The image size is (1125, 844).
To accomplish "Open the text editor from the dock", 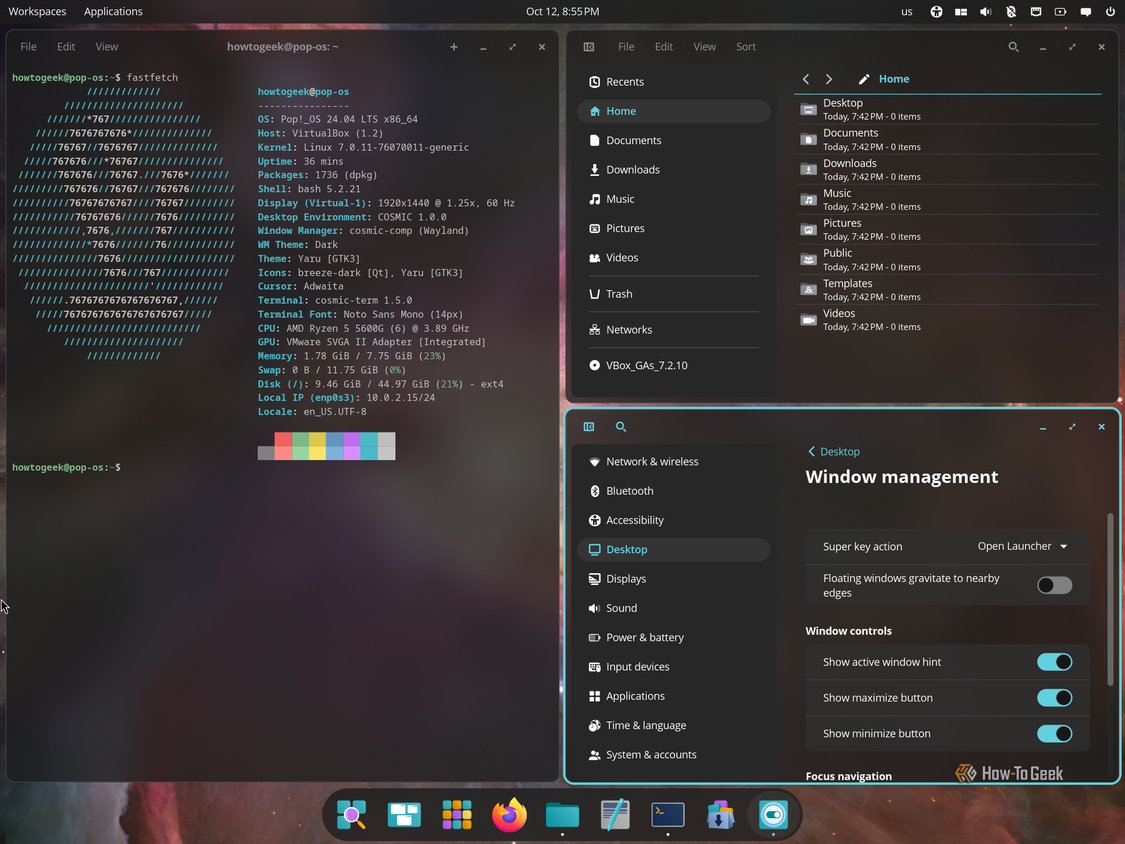I will 615,815.
